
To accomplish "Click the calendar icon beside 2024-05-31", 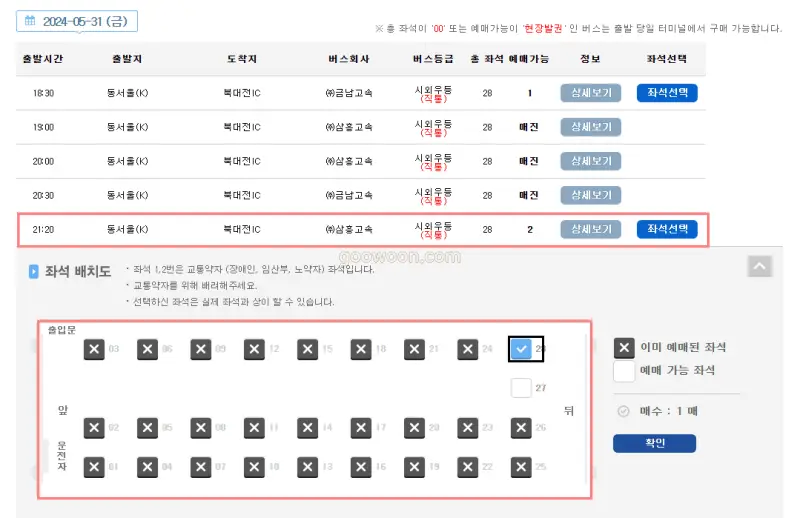I will (x=30, y=21).
